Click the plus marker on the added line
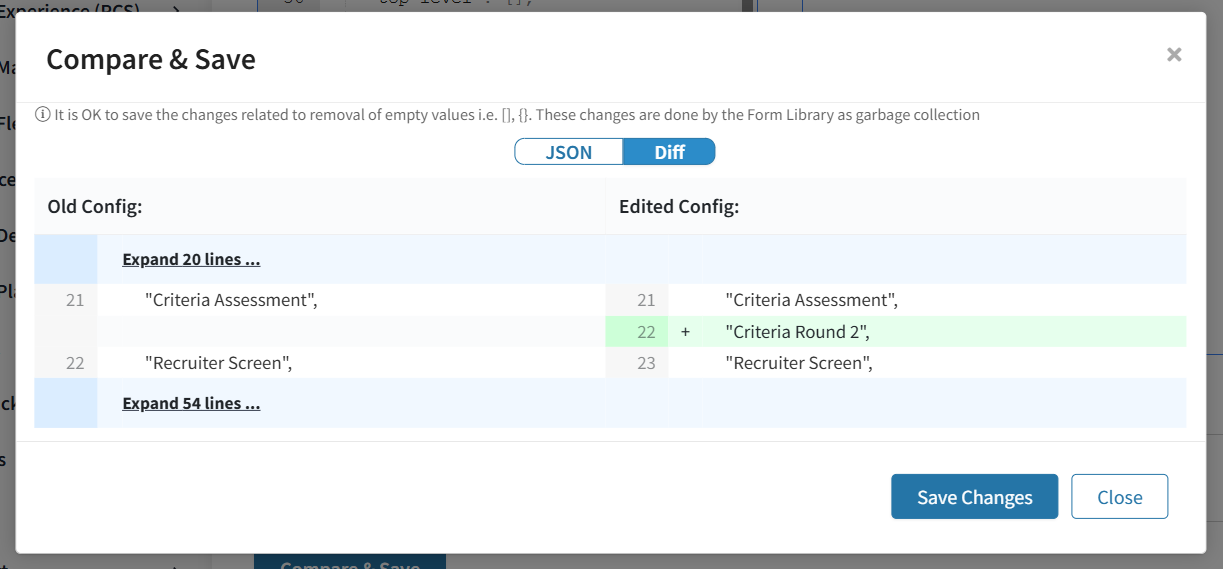 point(685,332)
